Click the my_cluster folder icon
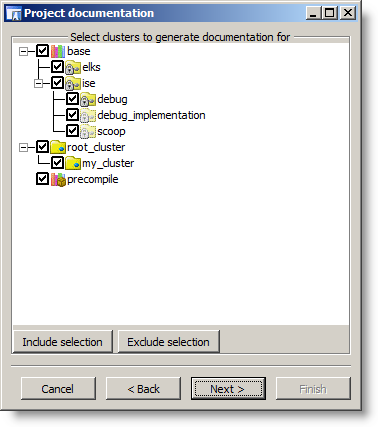This screenshot has width=378, height=427. (73, 163)
